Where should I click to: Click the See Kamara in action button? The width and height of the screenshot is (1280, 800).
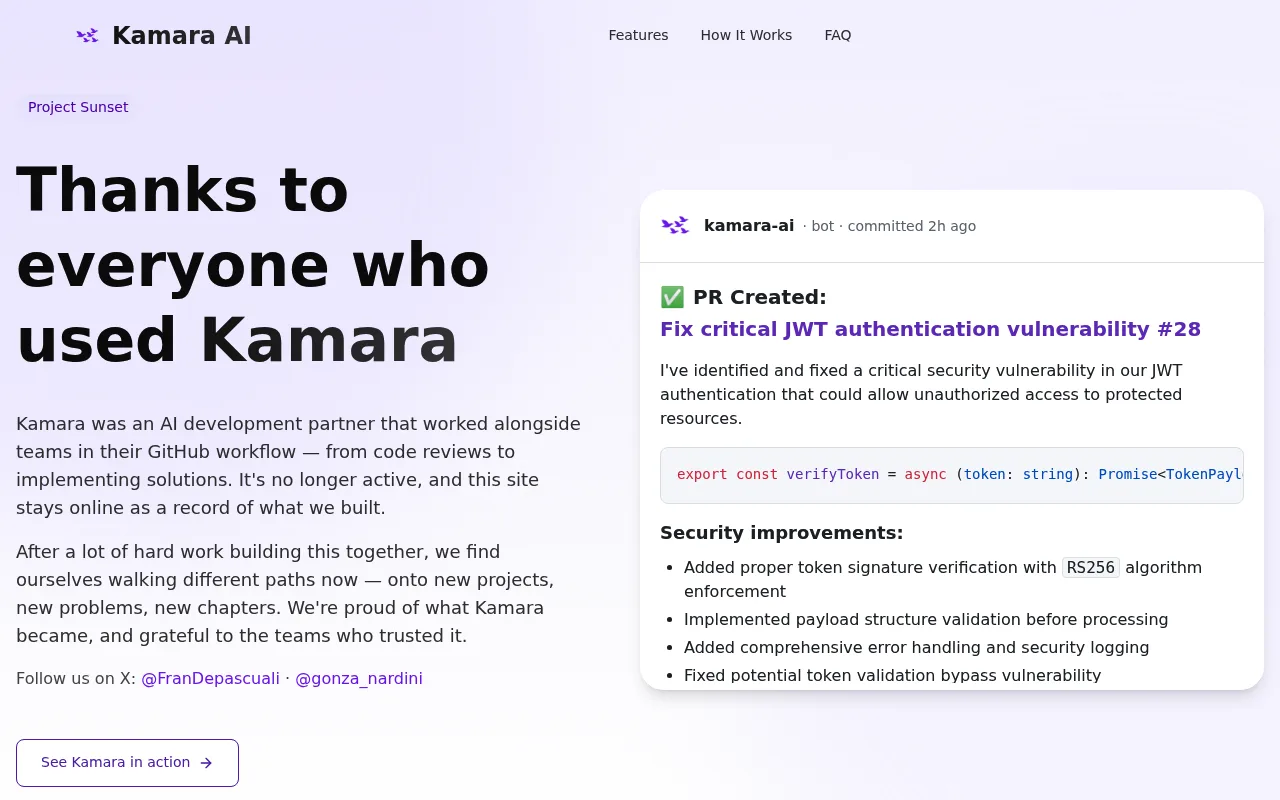pos(127,763)
